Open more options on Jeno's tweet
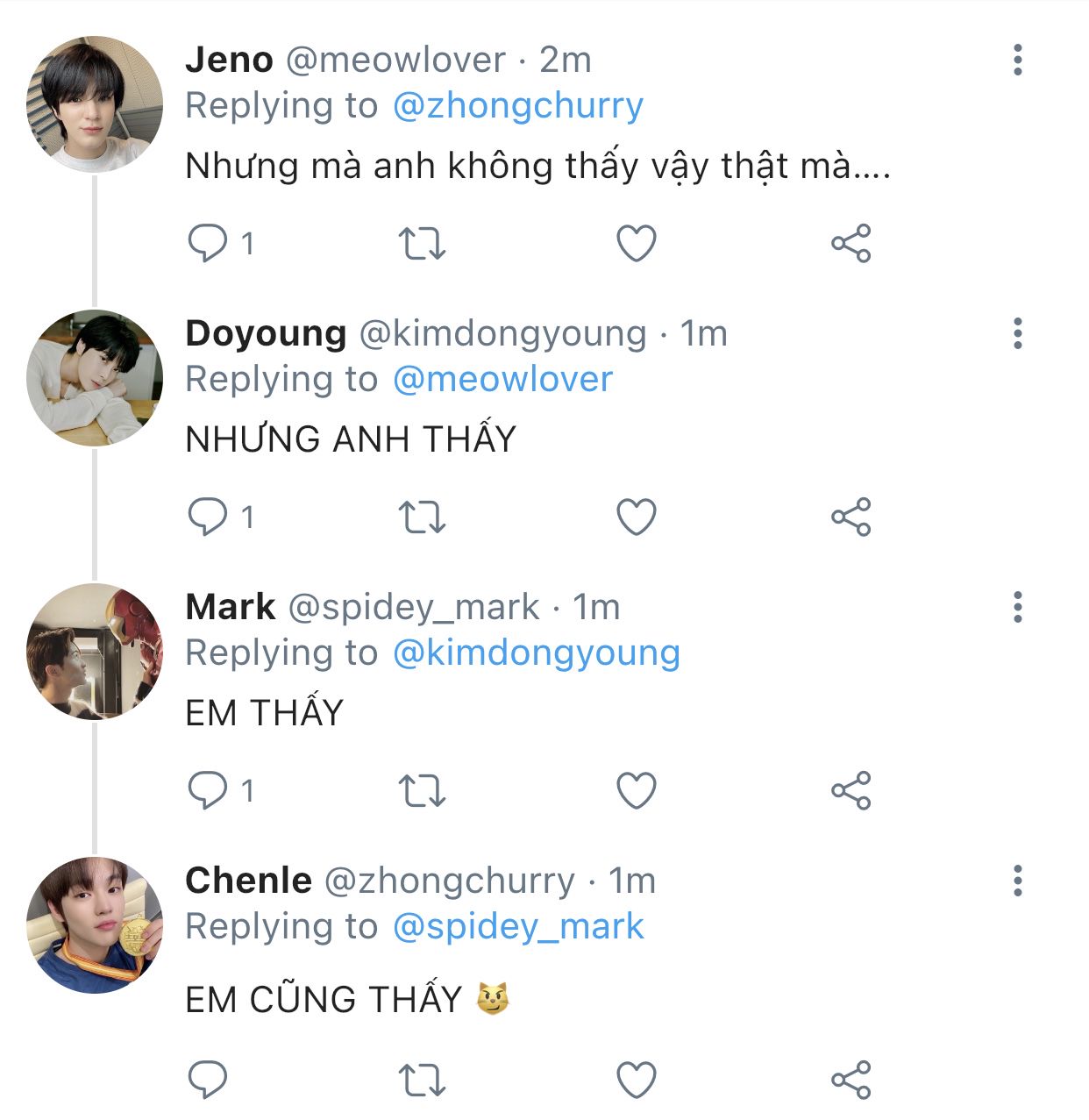This screenshot has width=1089, height=1120. click(1017, 60)
